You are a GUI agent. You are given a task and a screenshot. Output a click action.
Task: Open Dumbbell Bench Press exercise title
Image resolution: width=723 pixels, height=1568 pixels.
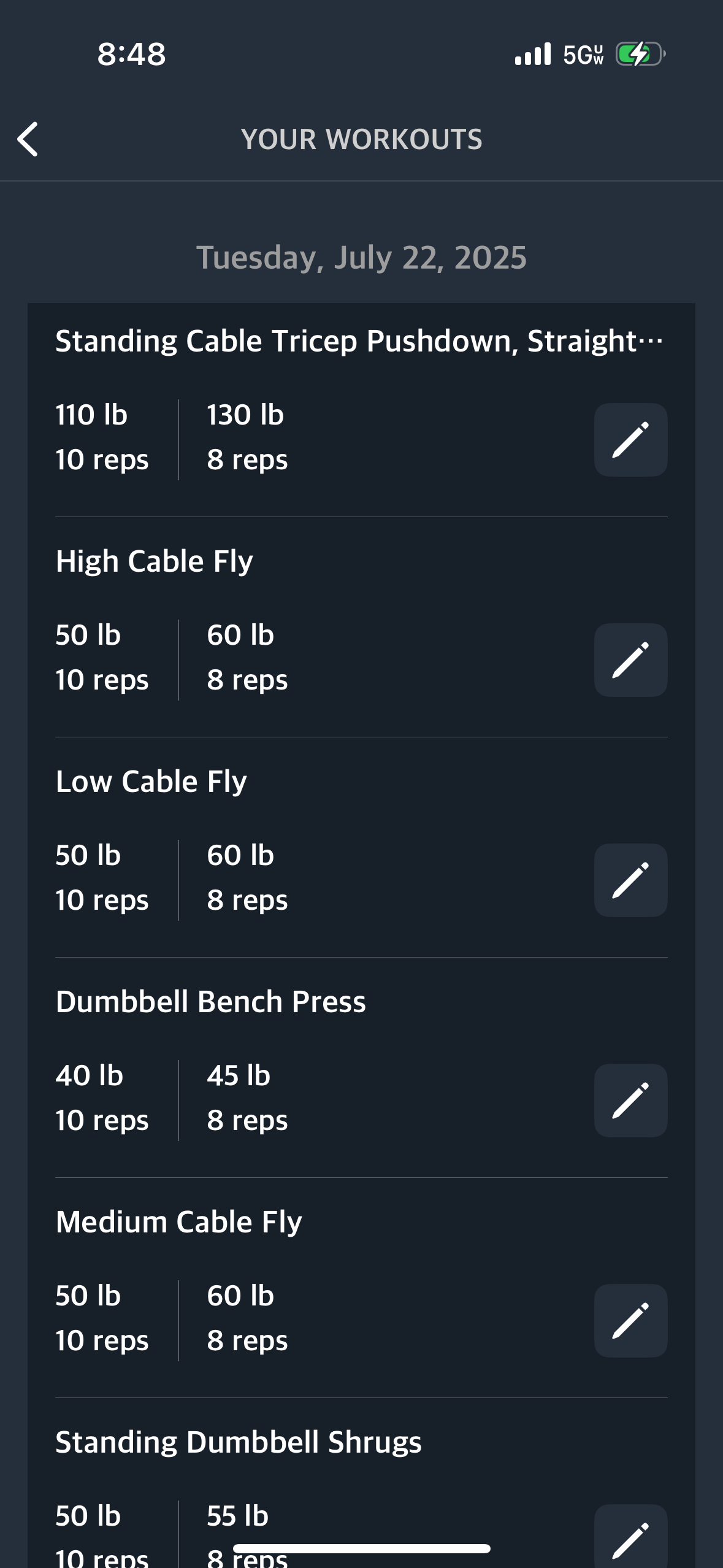(210, 1002)
